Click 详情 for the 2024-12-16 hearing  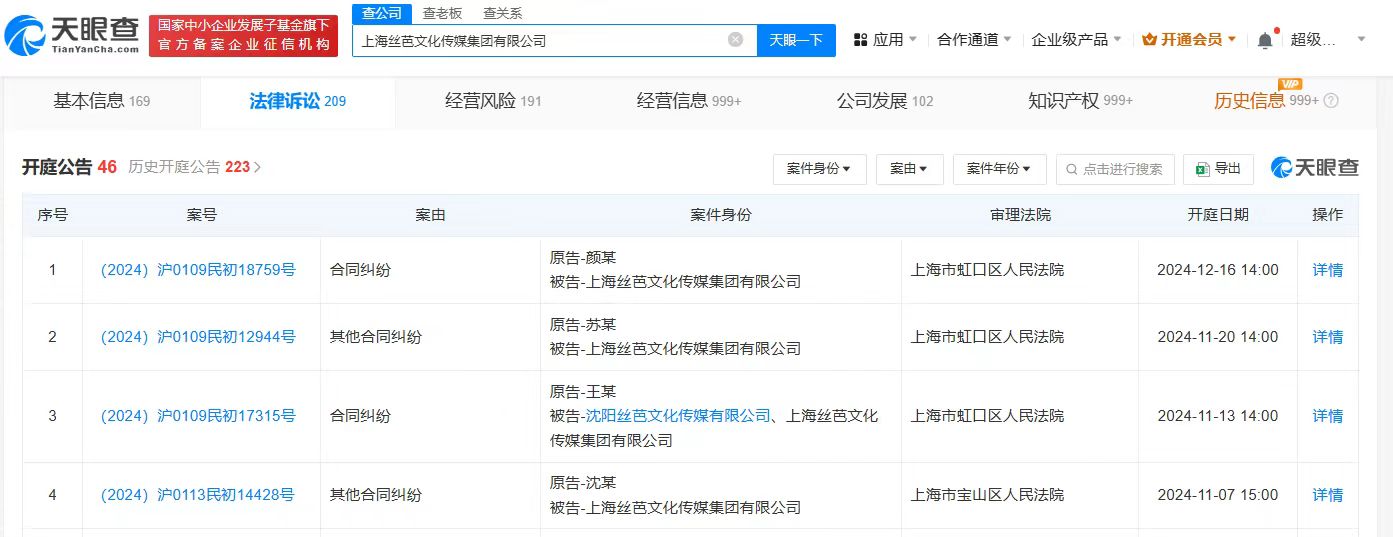click(1327, 270)
